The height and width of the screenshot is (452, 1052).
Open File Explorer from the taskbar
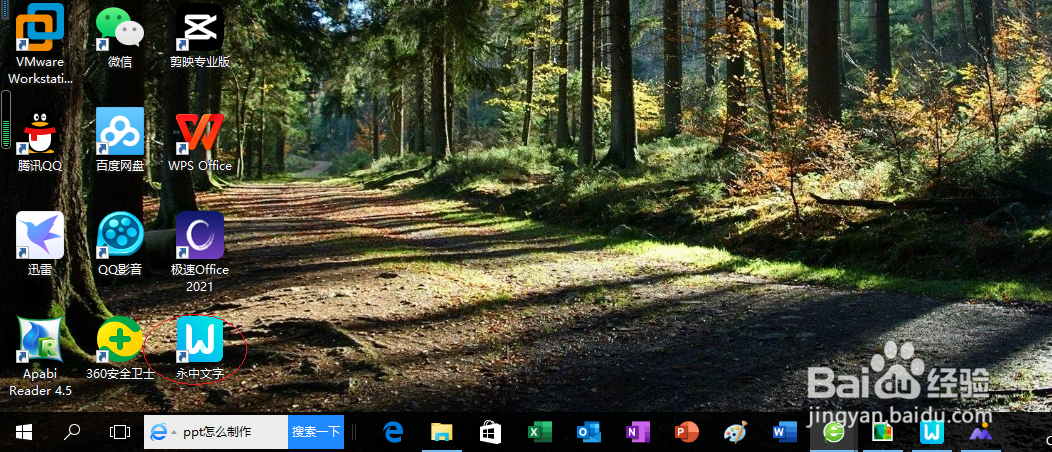[441, 432]
